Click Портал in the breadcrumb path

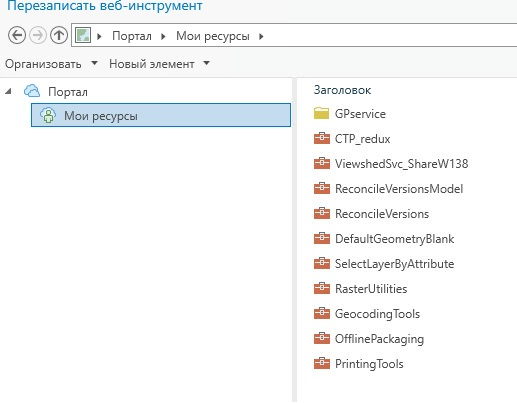132,36
